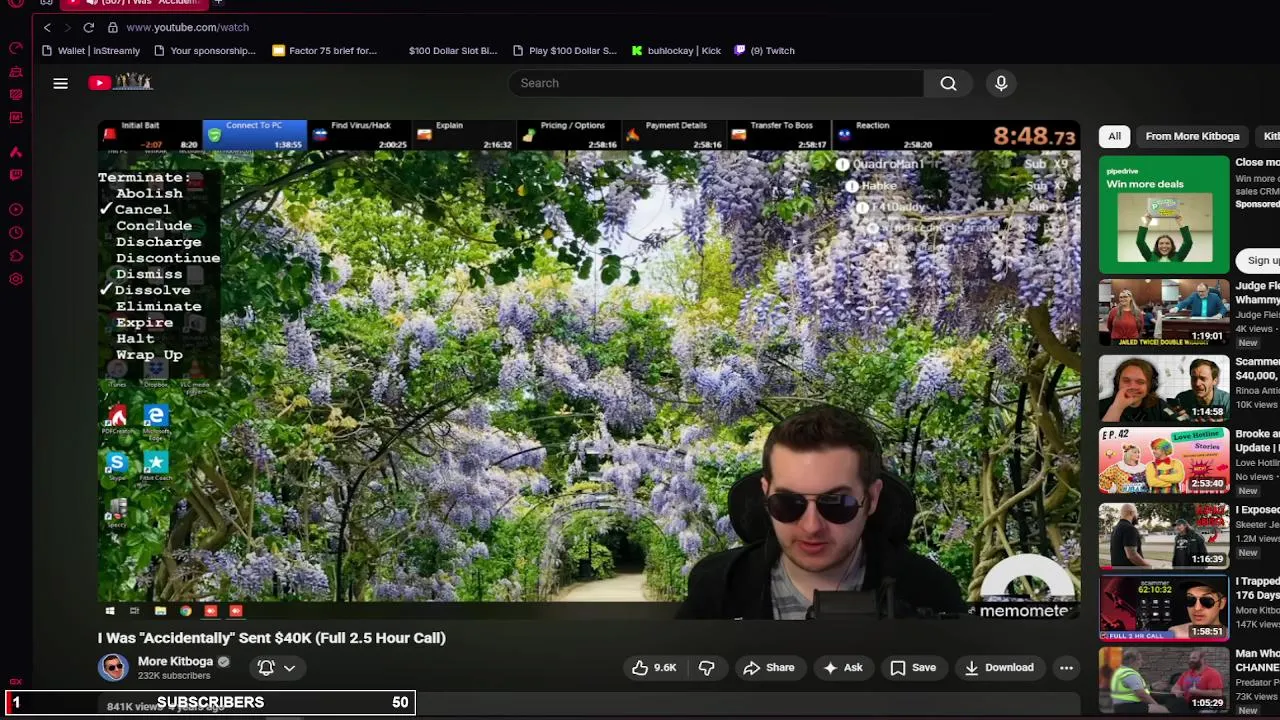Open the more actions three-dot menu
The height and width of the screenshot is (720, 1280).
pos(1066,668)
